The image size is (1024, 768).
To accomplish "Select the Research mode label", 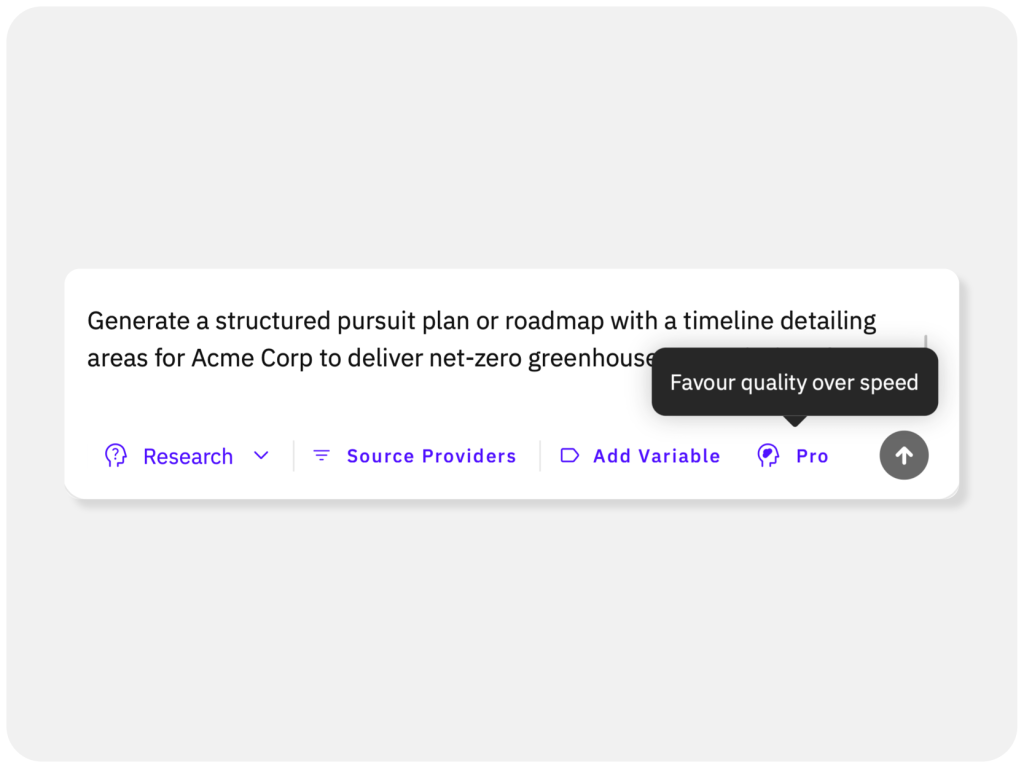I will 188,457.
